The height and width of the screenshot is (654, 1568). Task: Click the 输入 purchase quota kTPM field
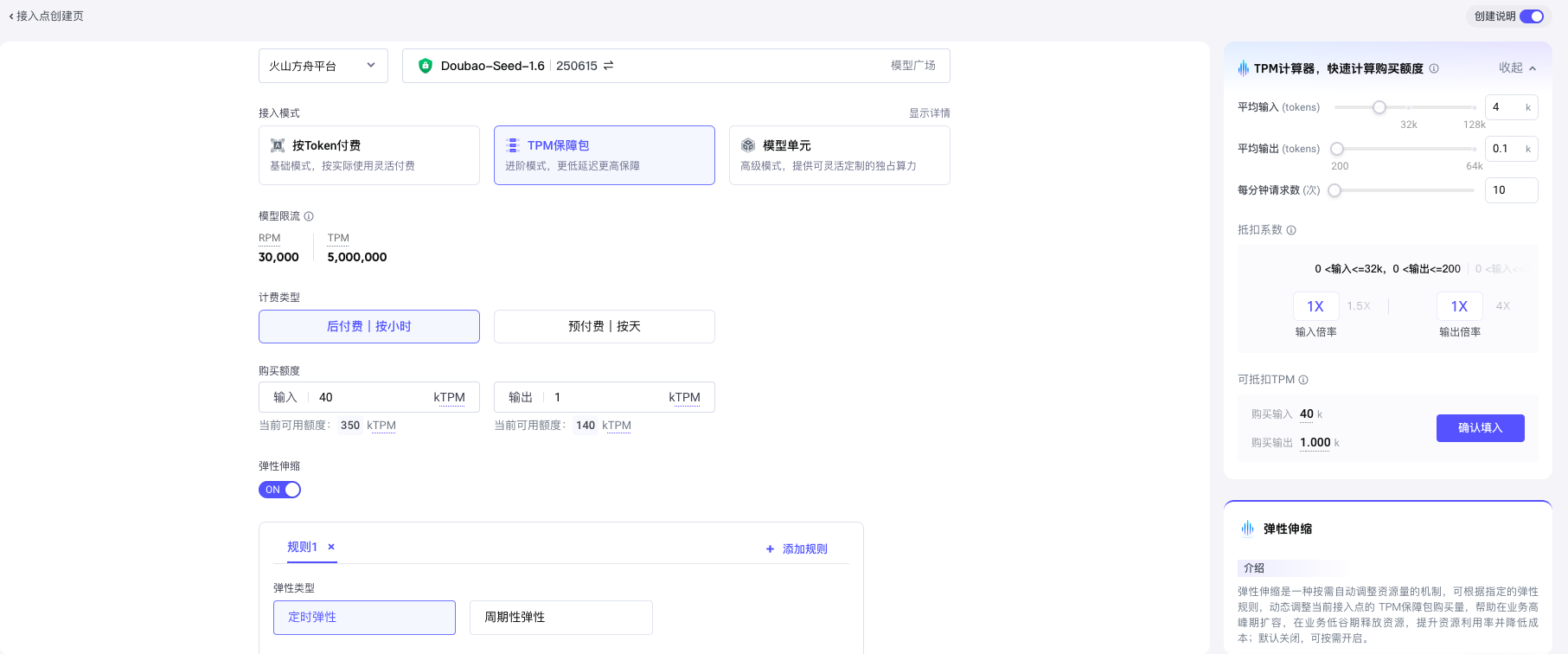pos(372,397)
